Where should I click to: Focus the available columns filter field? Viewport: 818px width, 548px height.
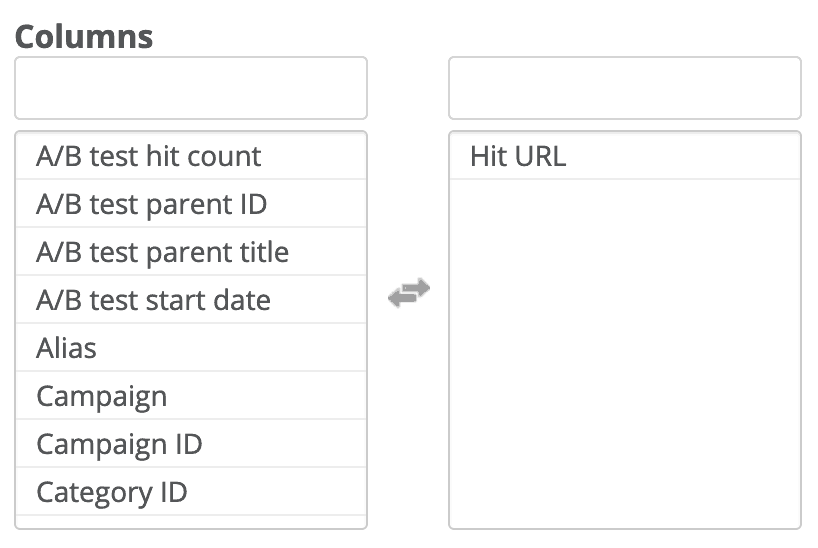coord(191,88)
